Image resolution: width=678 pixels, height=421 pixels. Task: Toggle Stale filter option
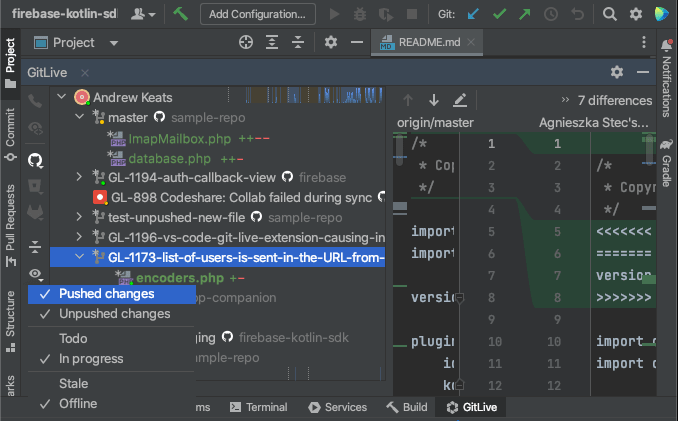[112, 383]
